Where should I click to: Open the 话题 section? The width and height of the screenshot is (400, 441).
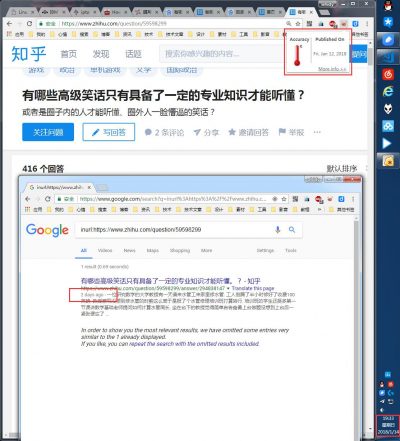coord(133,54)
